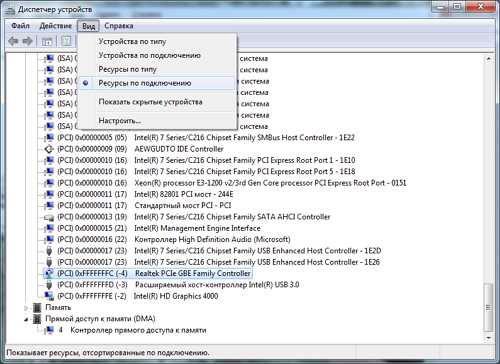This screenshot has width=500, height=364.
Task: Click the vertical scrollbar thumb
Action: point(488,307)
